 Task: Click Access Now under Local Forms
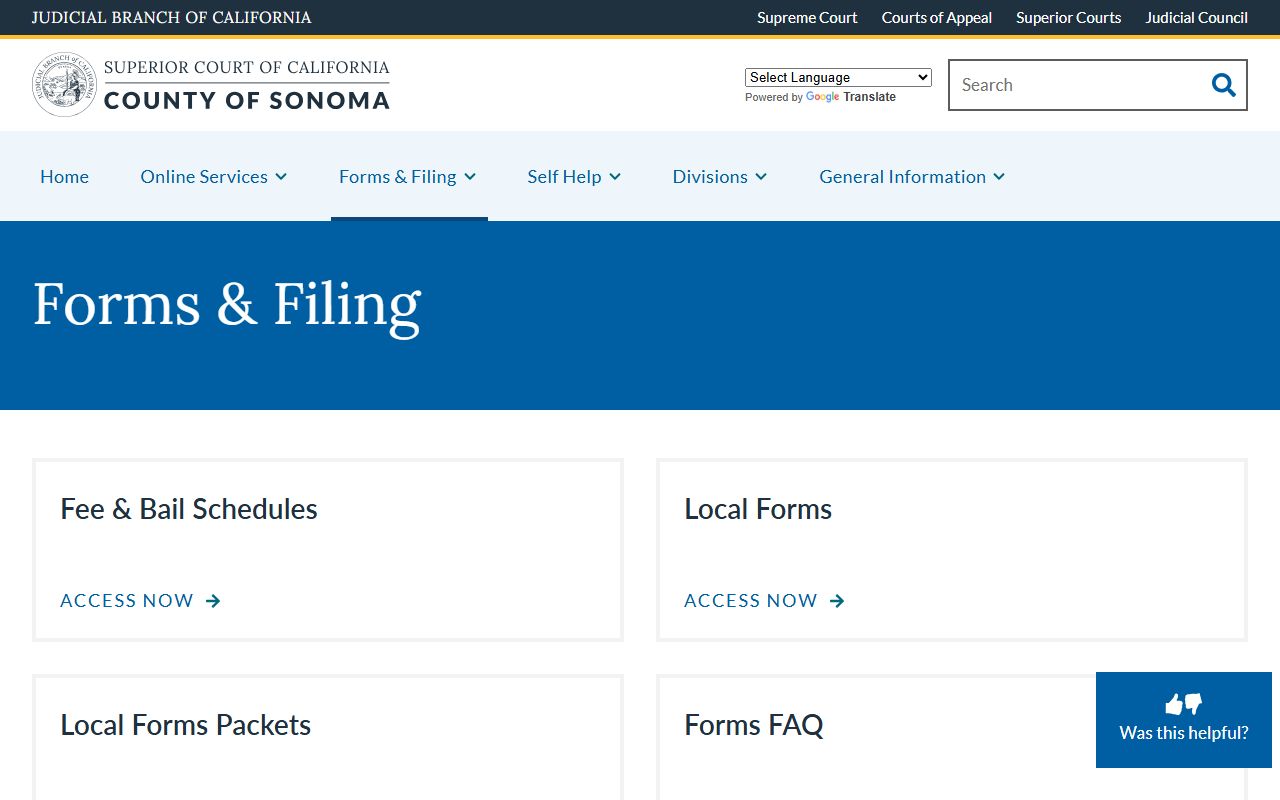tap(751, 601)
